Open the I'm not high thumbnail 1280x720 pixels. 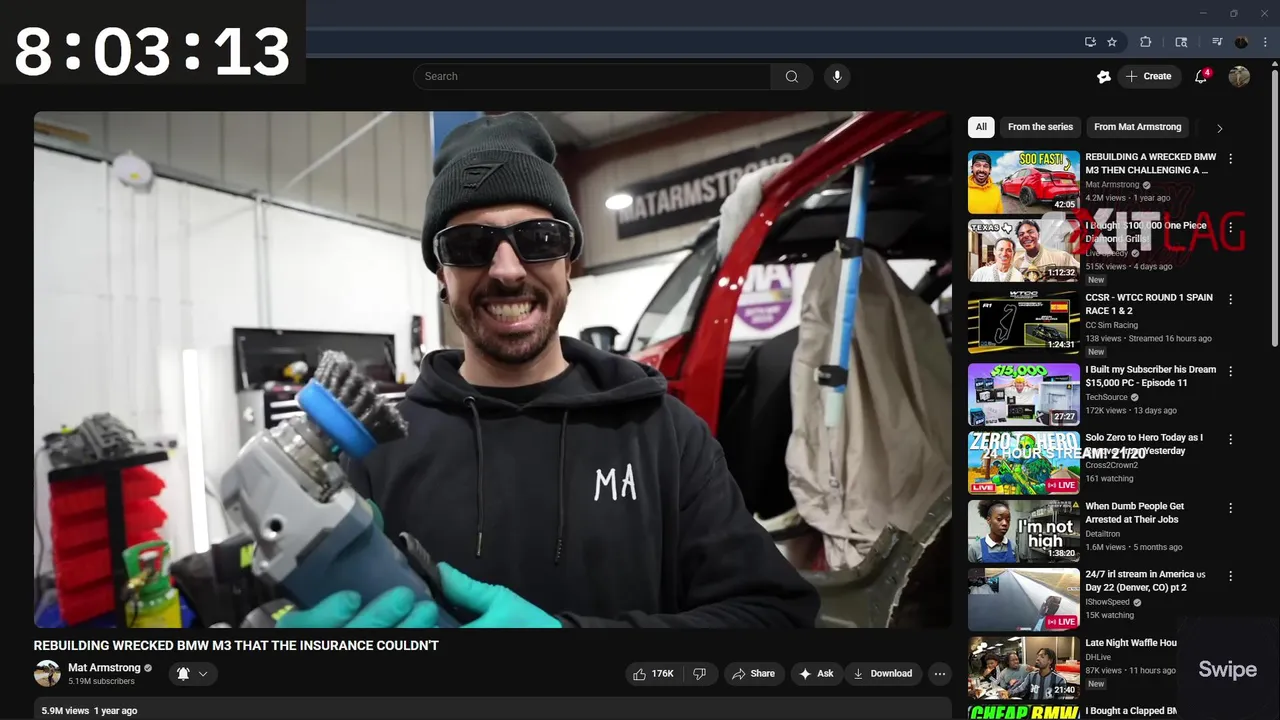pyautogui.click(x=1023, y=531)
